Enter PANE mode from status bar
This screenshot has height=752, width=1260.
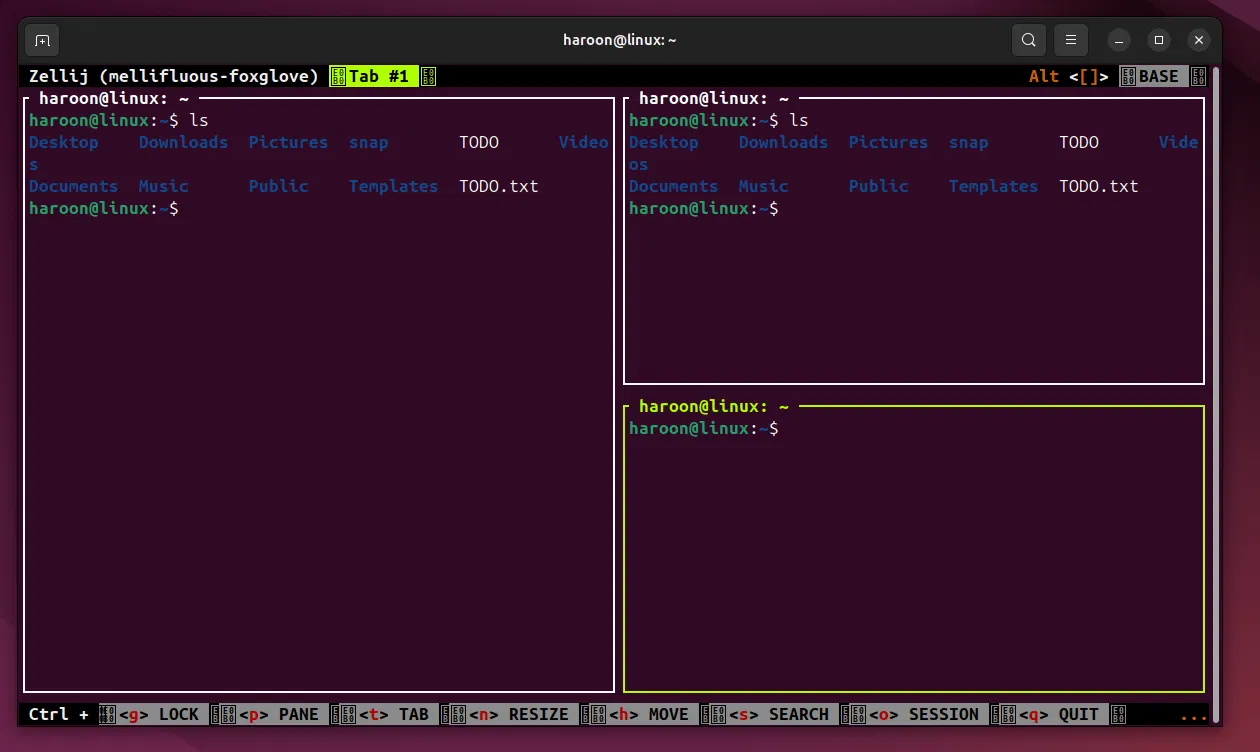point(279,714)
